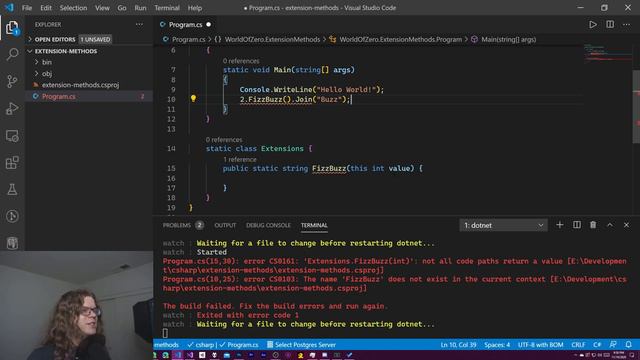Viewport: 640px width, 360px height.
Task: Click '1 UNSAVED' badge in Open Editors
Action: 95,39
